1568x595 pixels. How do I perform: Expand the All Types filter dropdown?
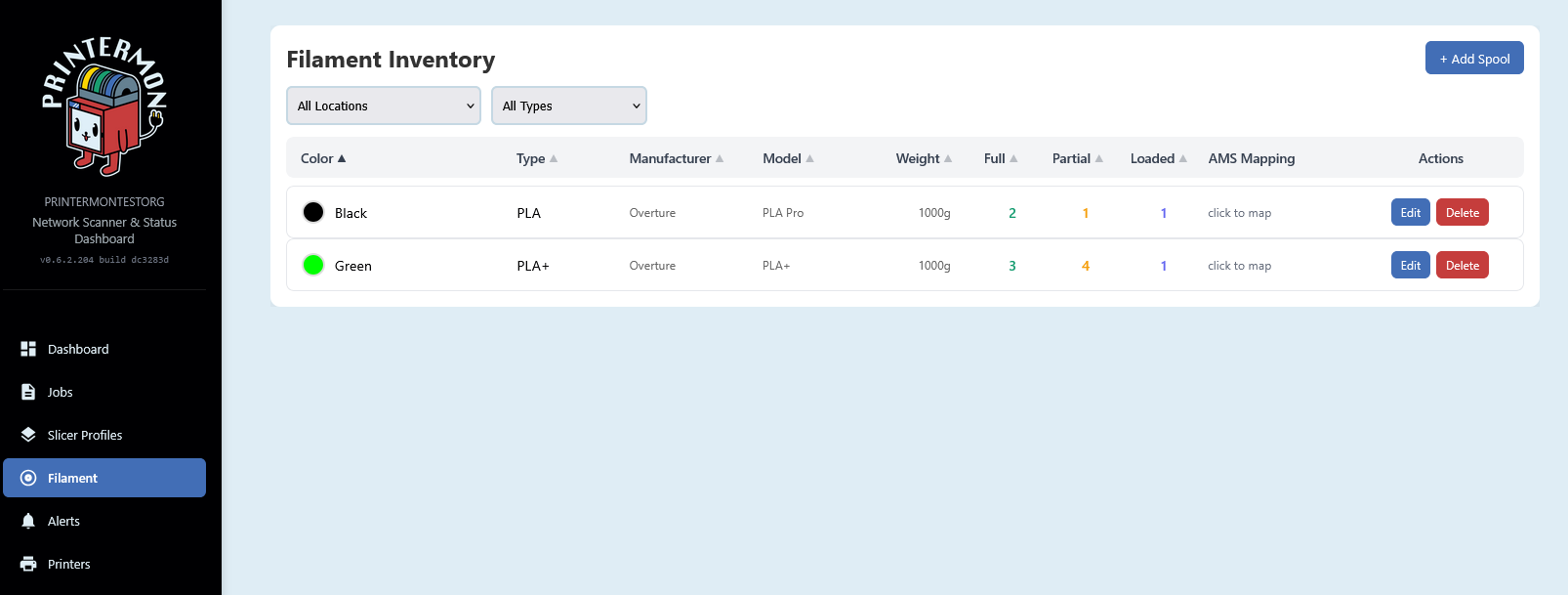tap(569, 106)
